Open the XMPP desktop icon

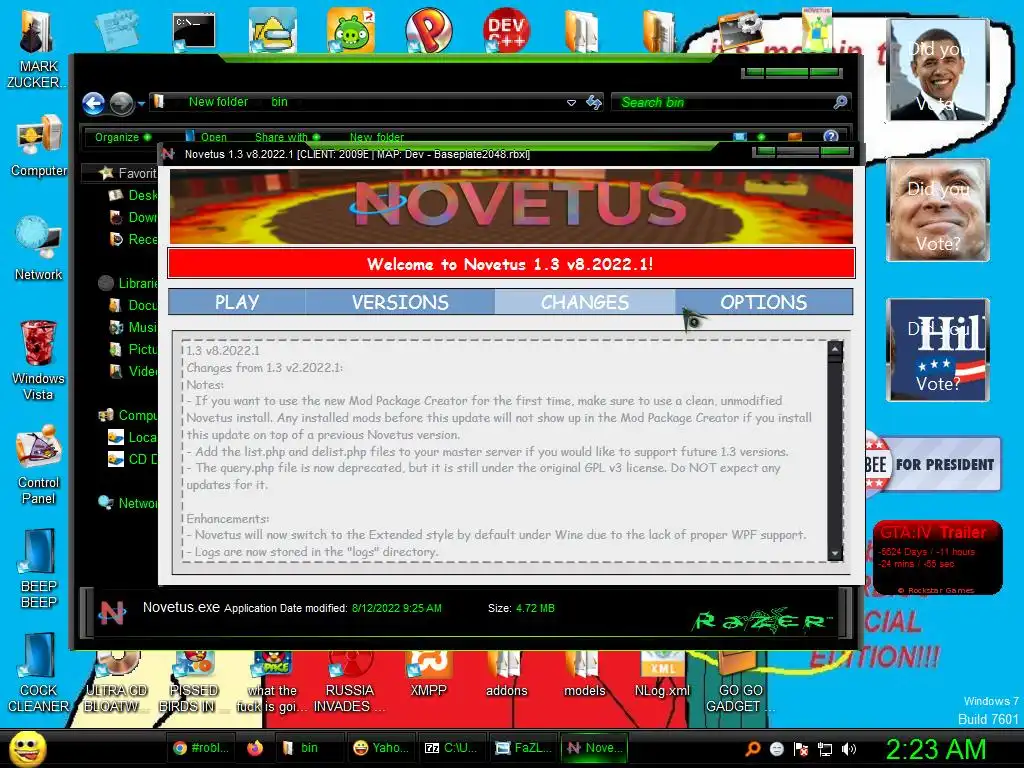(428, 674)
